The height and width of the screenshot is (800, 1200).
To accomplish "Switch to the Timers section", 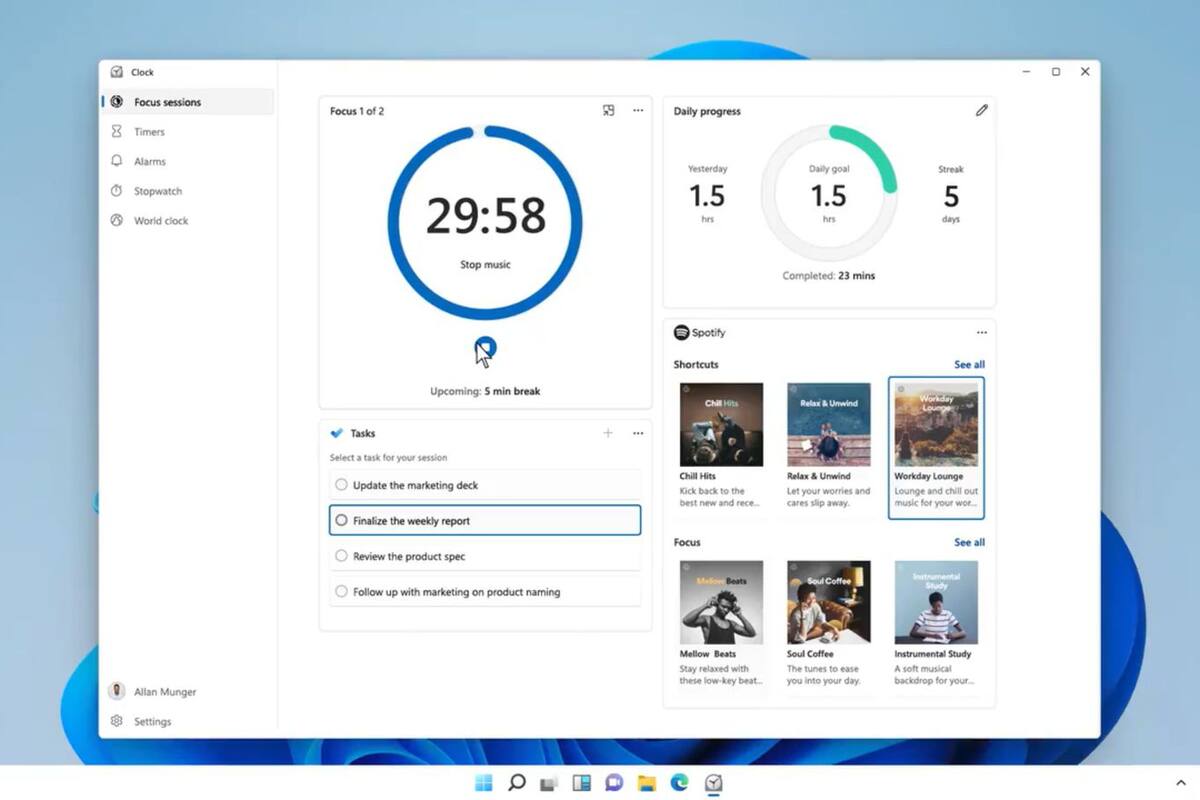I will point(149,131).
